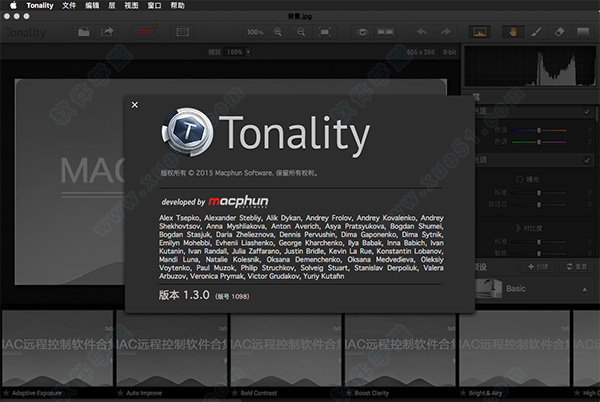600x402 pixels.
Task: Favorite the Bold Contrast preset star
Action: [235, 393]
